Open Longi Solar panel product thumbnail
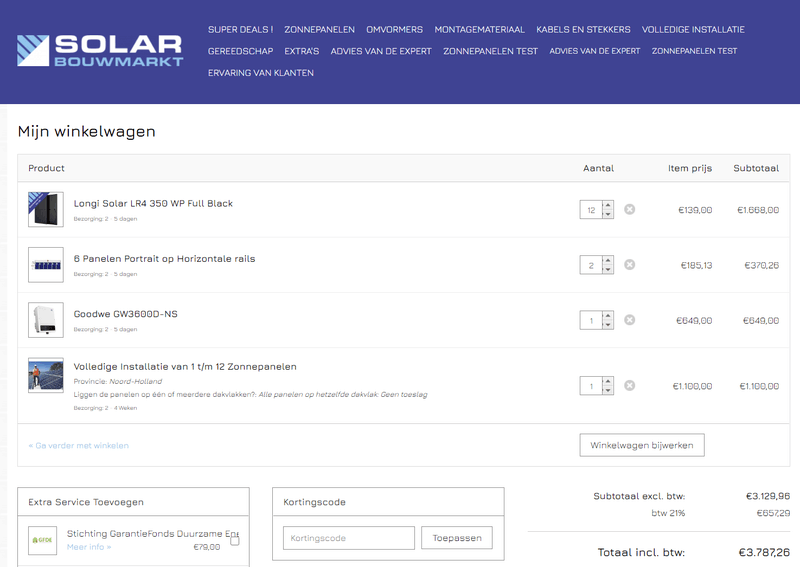The height and width of the screenshot is (567, 800). tap(46, 209)
